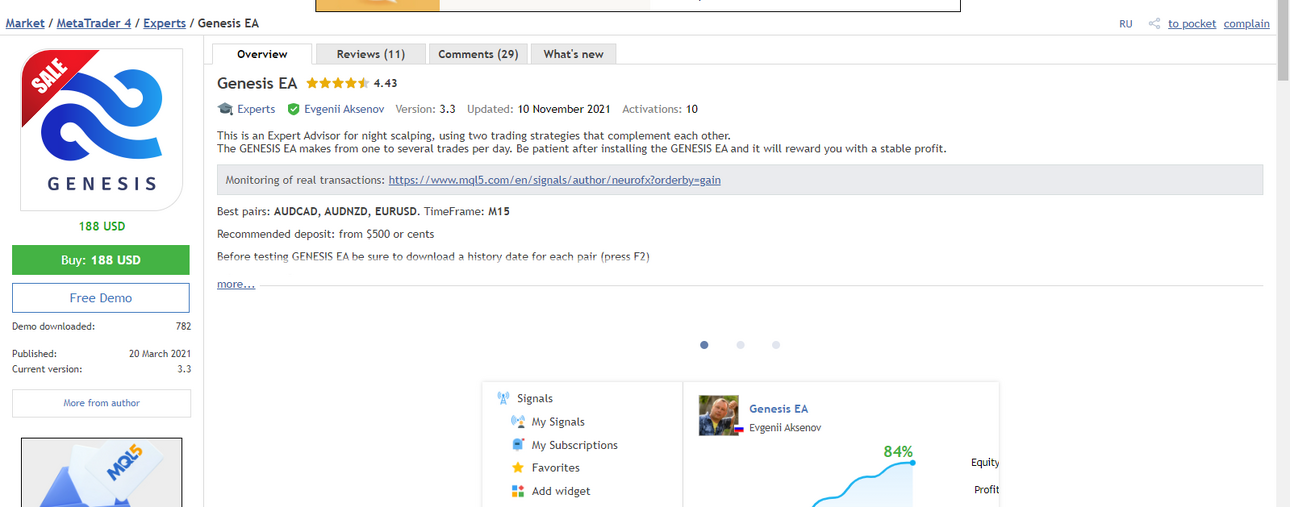Click the star rating next to Genesis EA
1290x507 pixels.
pyautogui.click(x=337, y=83)
